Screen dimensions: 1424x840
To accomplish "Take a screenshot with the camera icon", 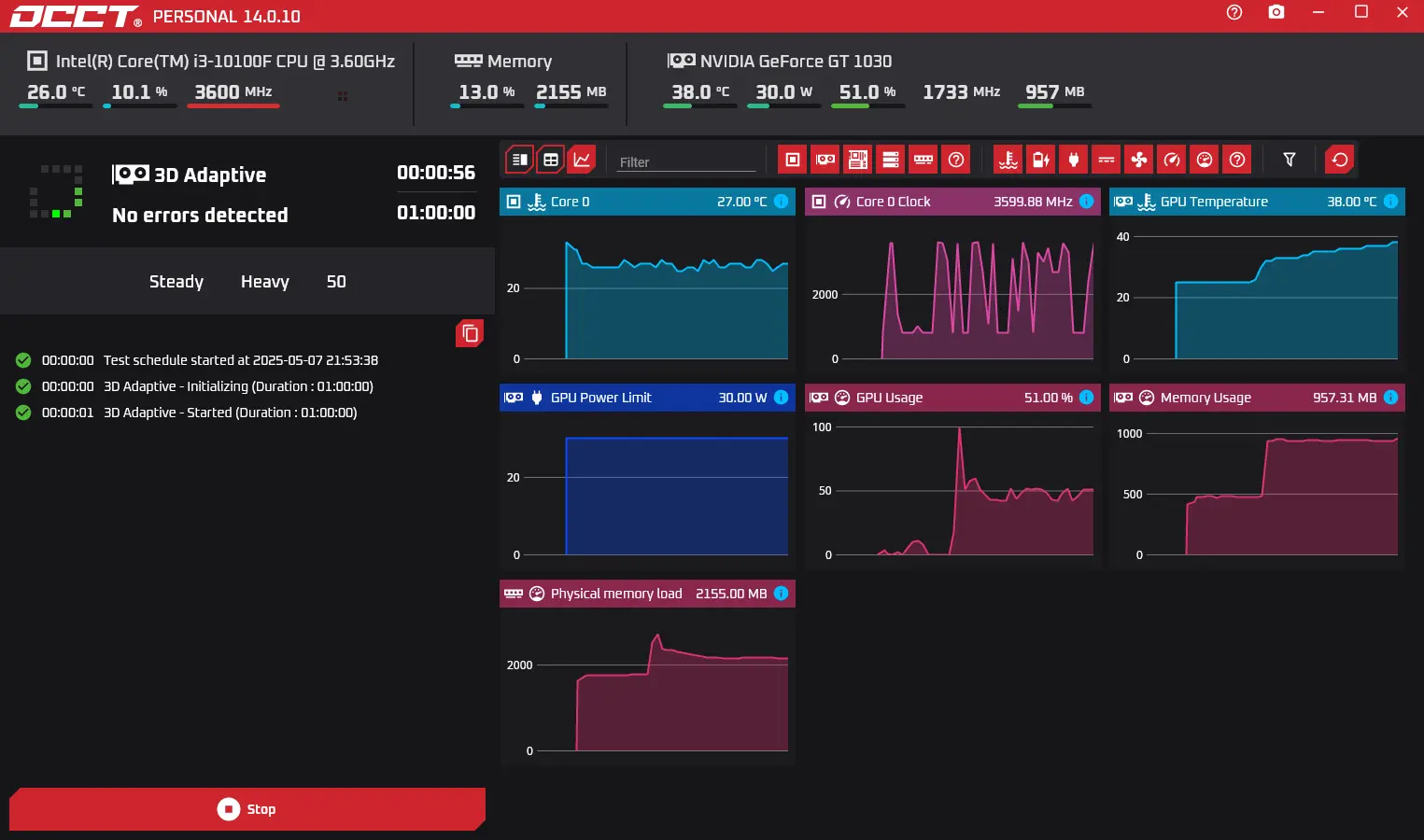I will 1276,12.
